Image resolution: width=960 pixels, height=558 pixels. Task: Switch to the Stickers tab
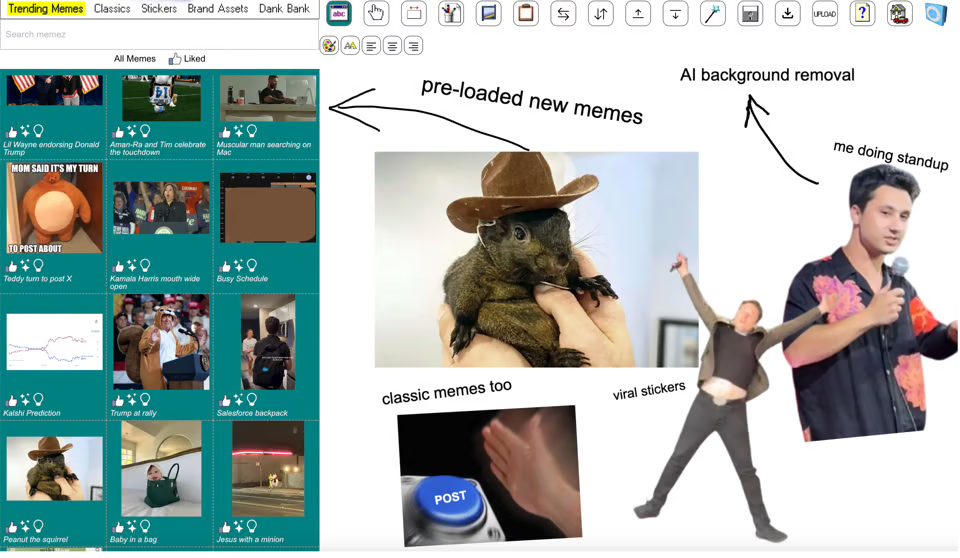159,9
